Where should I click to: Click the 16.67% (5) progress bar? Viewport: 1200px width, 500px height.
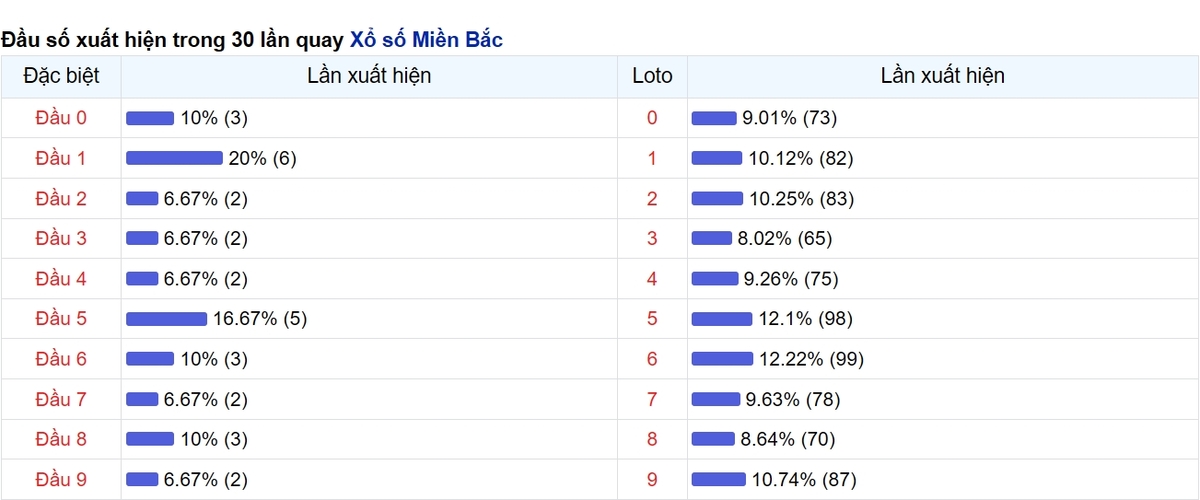pos(166,319)
